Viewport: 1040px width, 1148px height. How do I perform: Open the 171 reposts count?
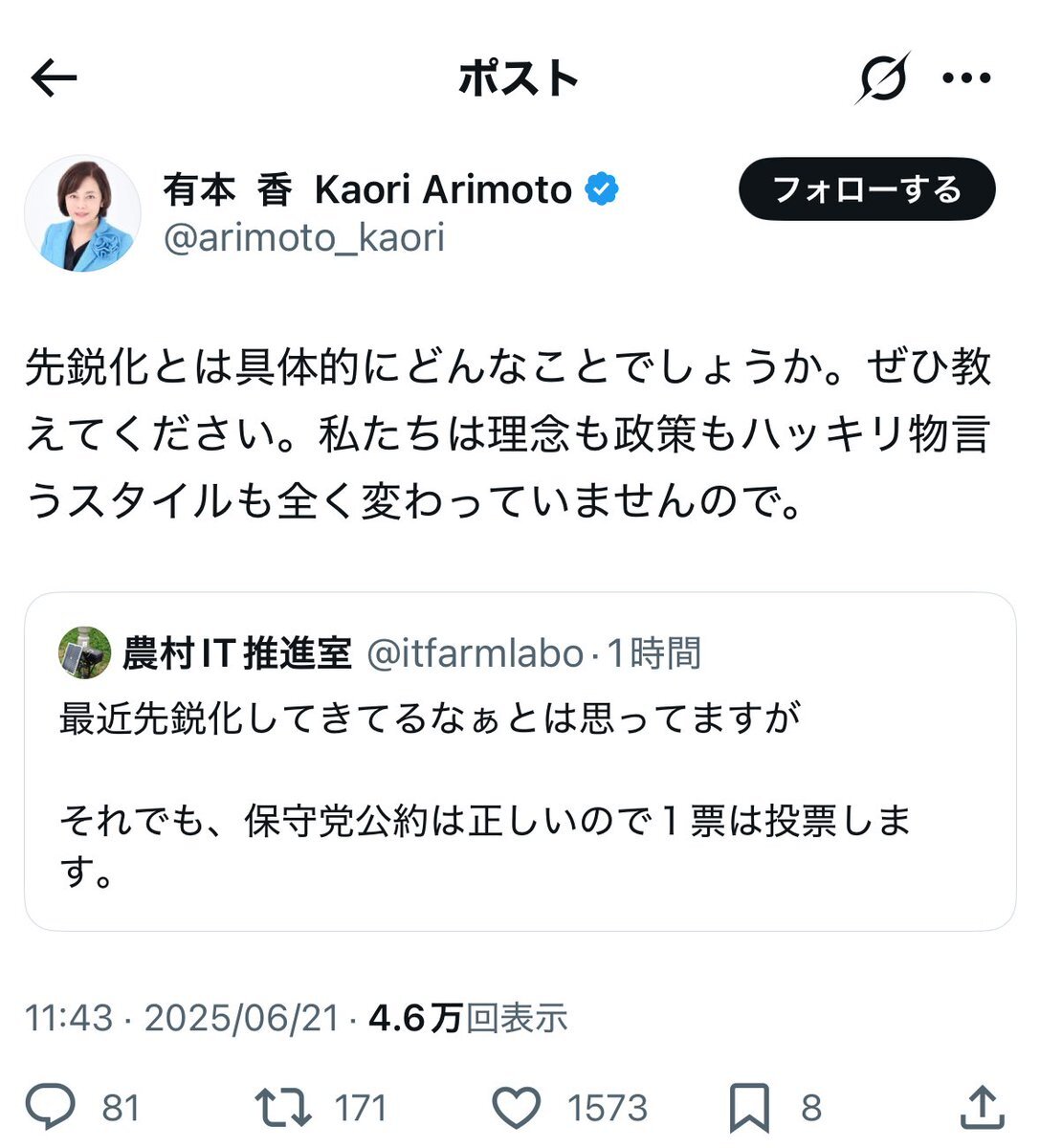(x=361, y=1109)
